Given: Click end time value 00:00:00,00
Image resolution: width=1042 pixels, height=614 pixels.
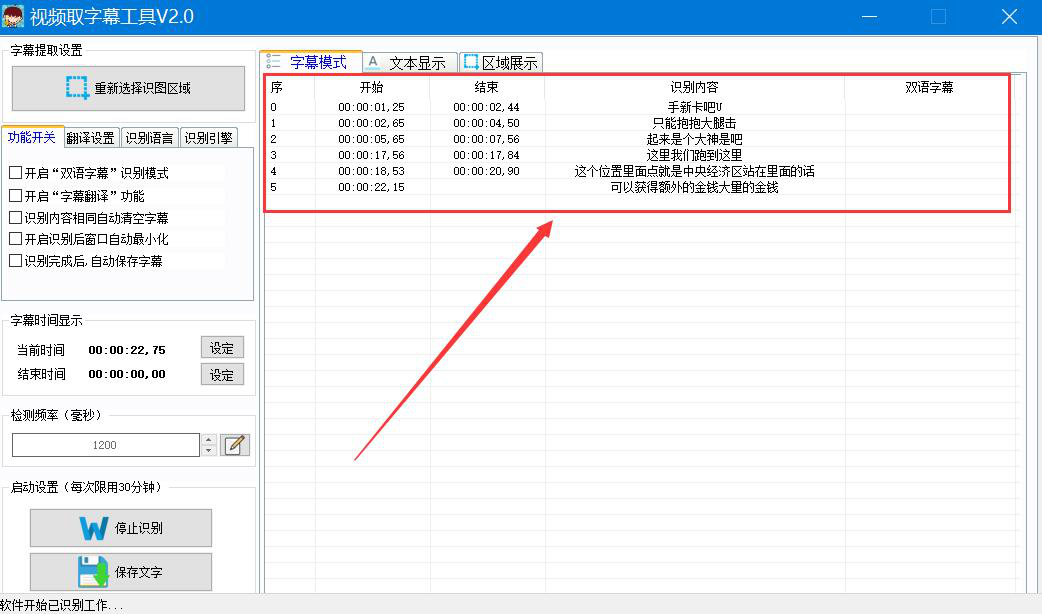Looking at the screenshot, I should click(x=127, y=374).
